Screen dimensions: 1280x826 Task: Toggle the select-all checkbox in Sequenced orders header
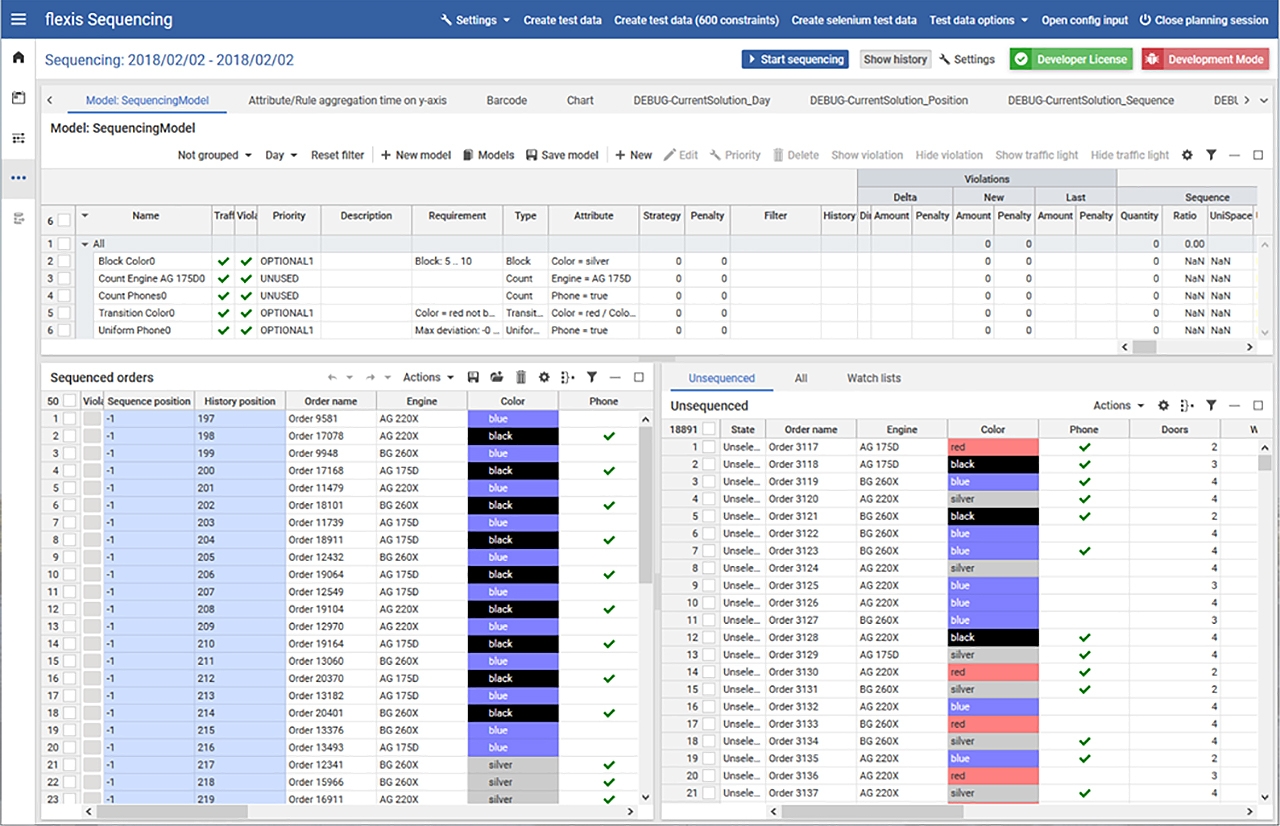click(69, 401)
